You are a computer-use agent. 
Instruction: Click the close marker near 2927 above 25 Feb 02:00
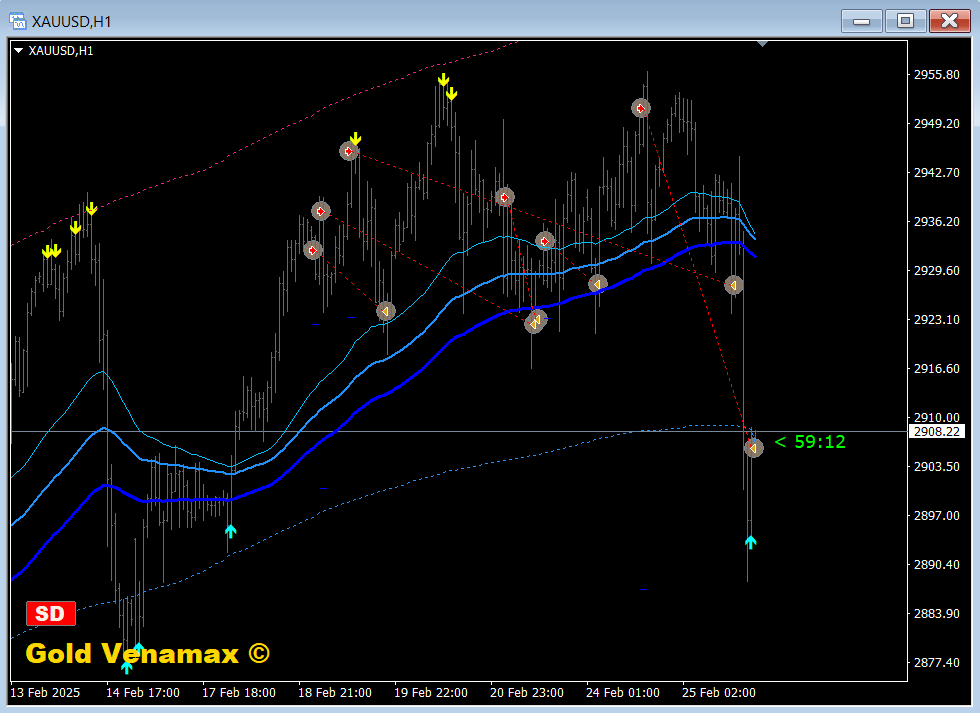click(734, 286)
